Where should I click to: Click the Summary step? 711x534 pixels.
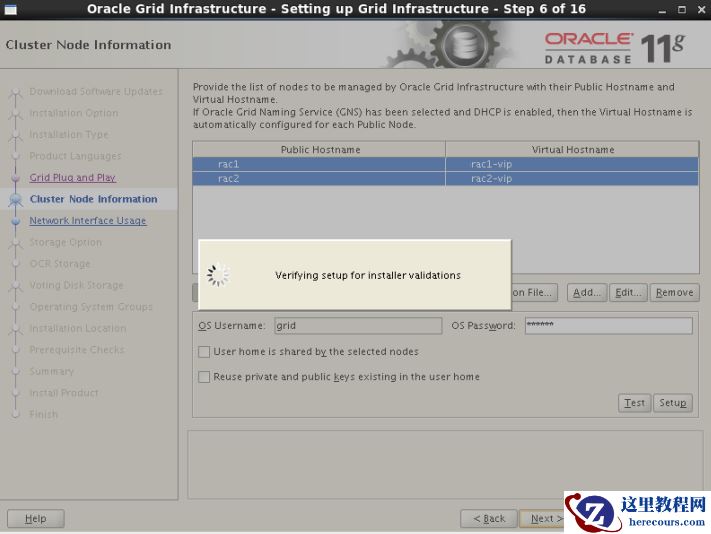[x=51, y=371]
